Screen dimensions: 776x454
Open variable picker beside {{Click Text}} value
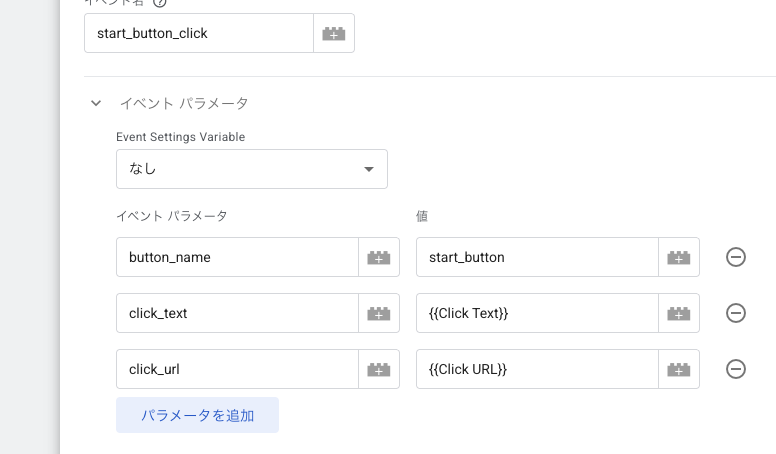(679, 313)
